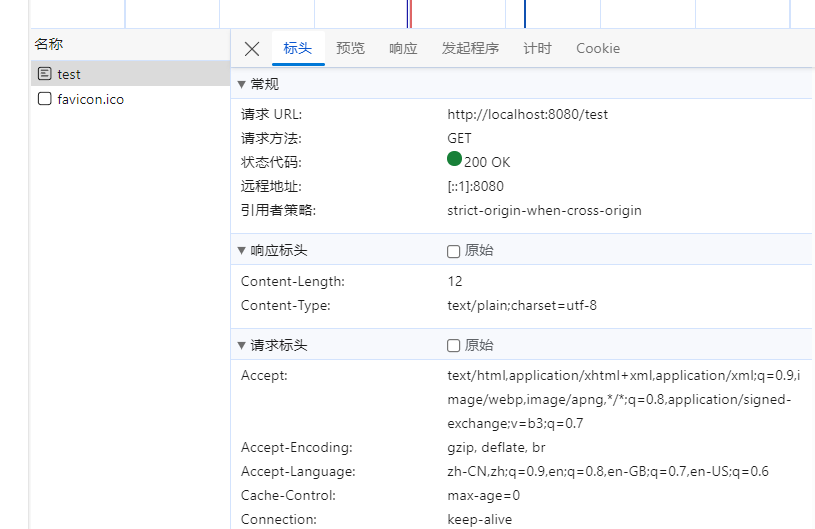
Task: Select the 标头 tab
Action: click(x=297, y=48)
